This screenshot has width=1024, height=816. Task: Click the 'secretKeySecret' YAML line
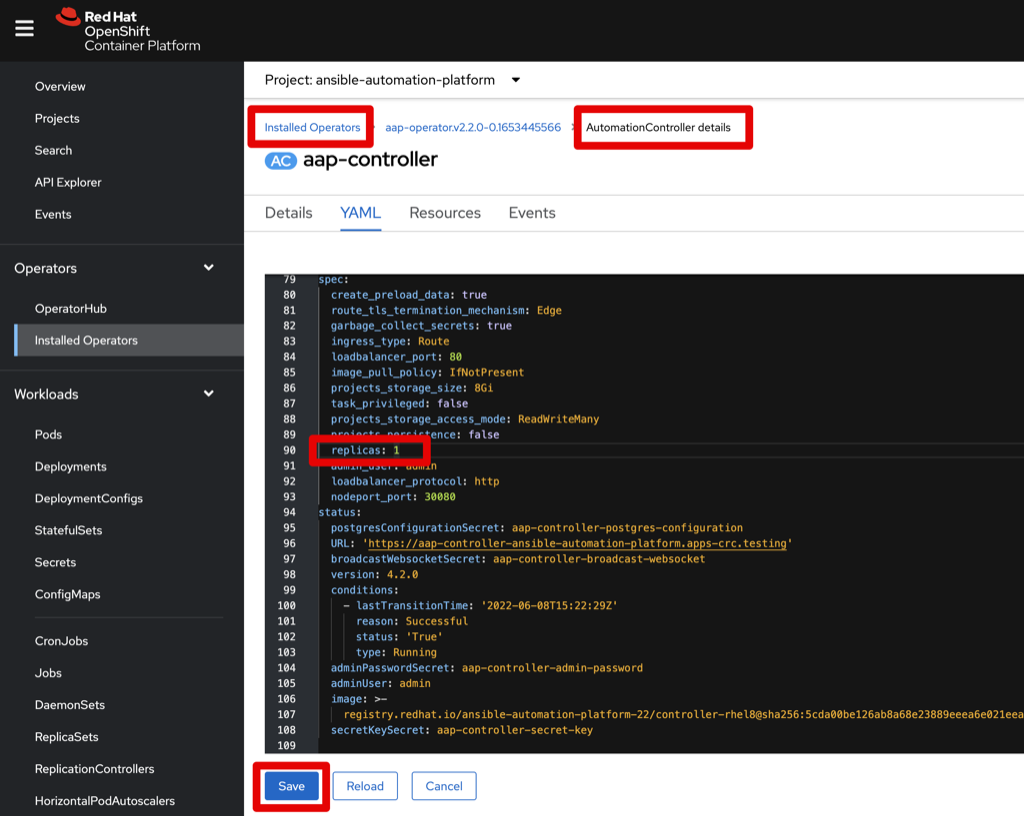(x=462, y=730)
